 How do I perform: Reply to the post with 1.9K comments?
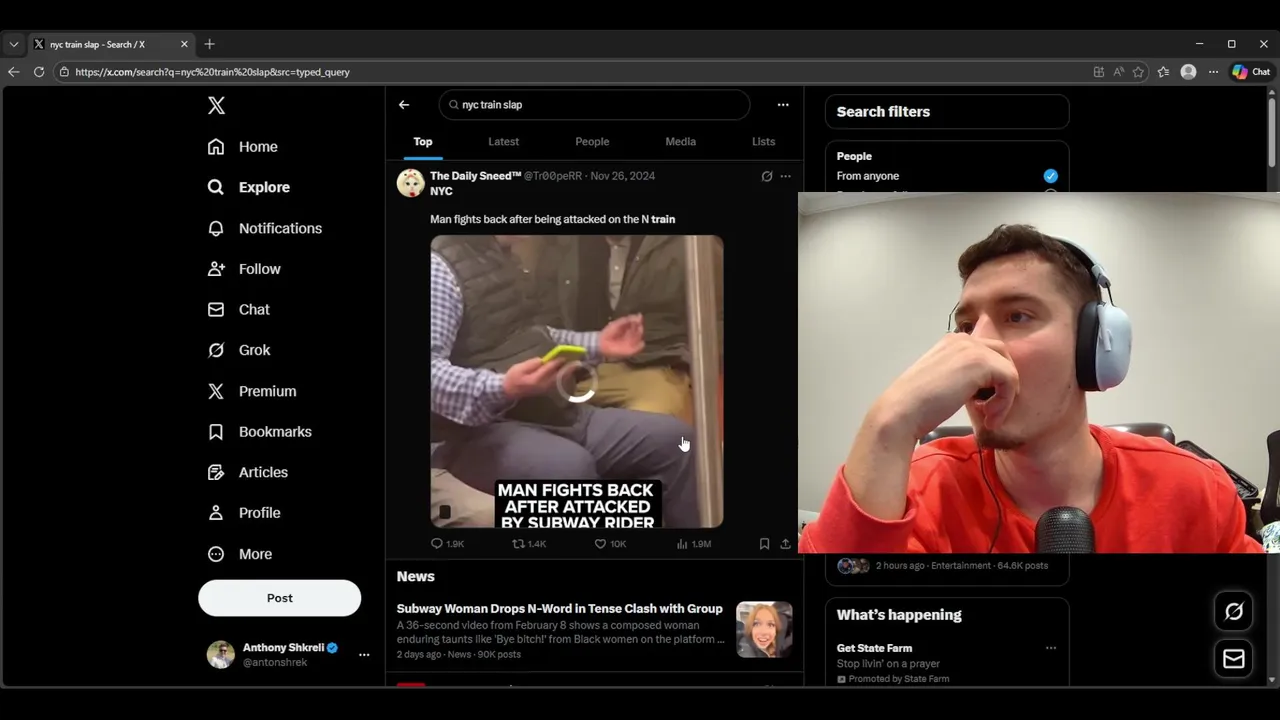(x=447, y=544)
